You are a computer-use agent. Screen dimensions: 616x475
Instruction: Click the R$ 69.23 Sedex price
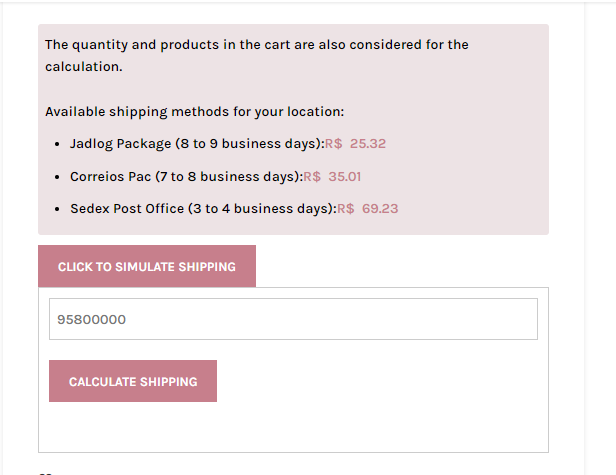click(x=368, y=209)
